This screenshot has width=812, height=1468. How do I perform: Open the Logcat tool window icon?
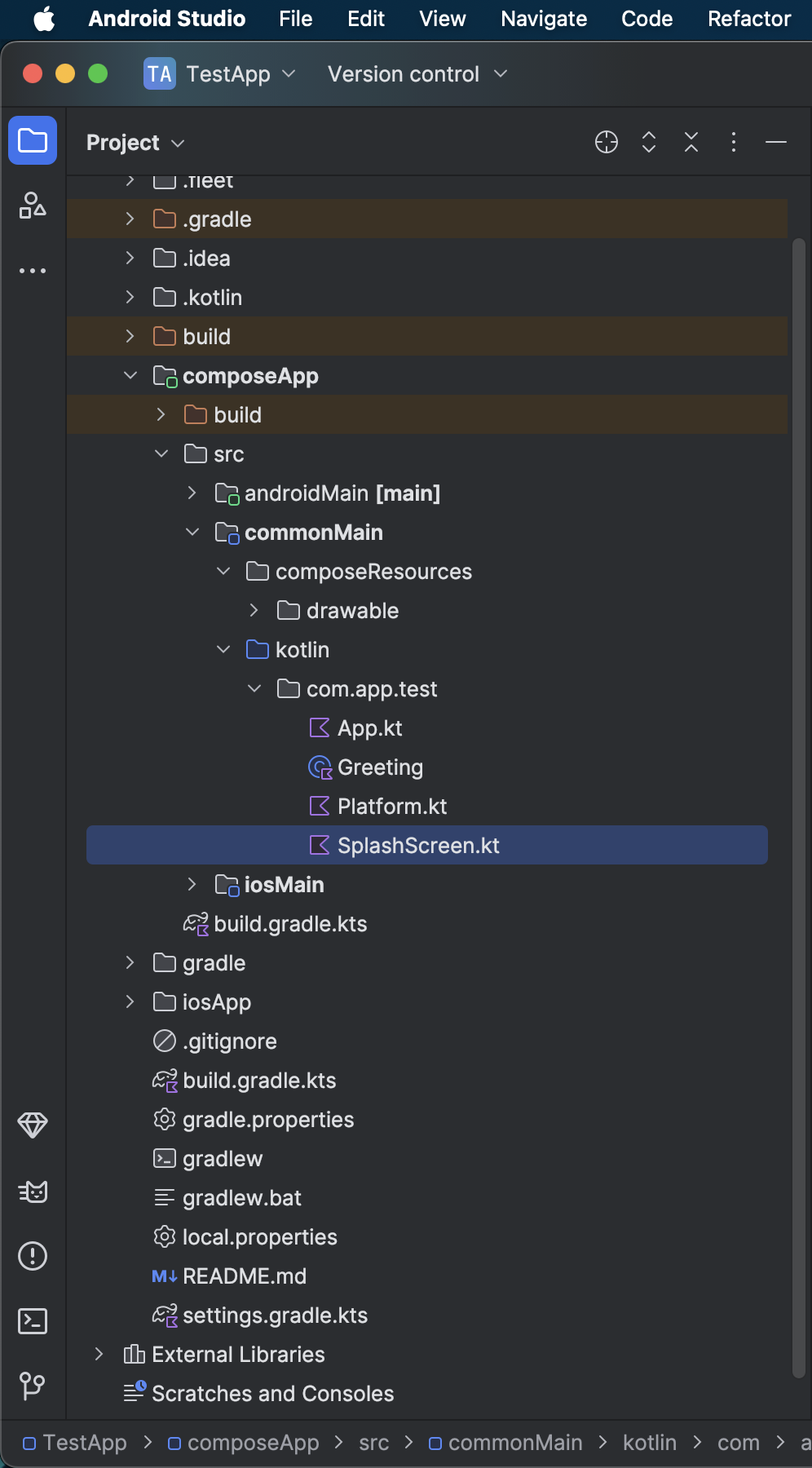(33, 1192)
